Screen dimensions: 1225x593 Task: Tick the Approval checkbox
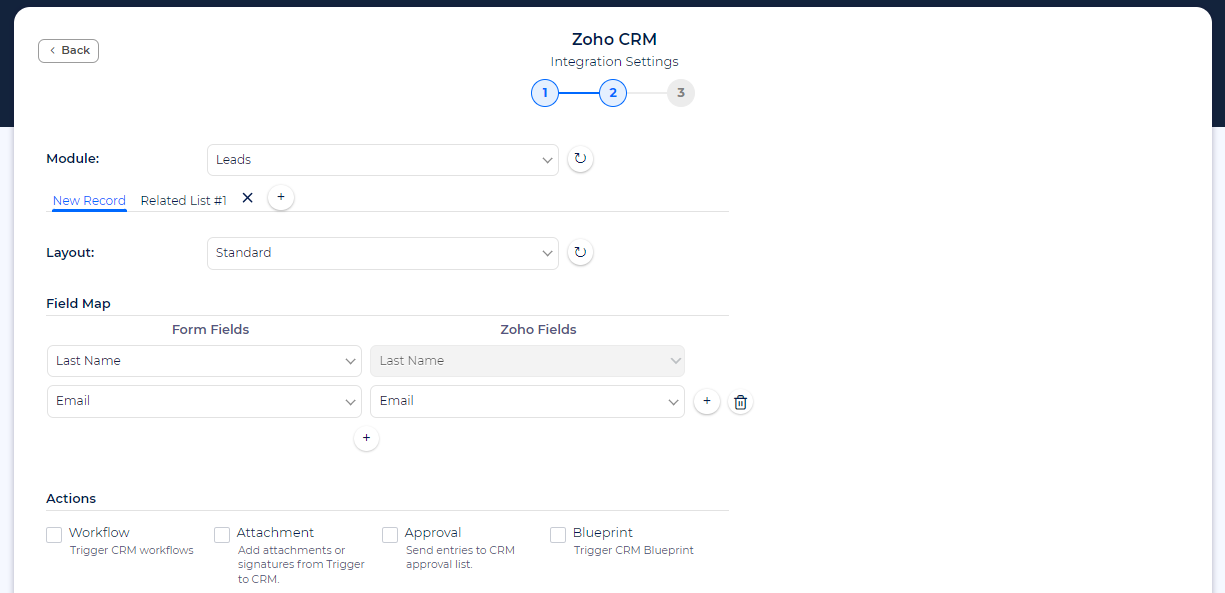(x=390, y=535)
